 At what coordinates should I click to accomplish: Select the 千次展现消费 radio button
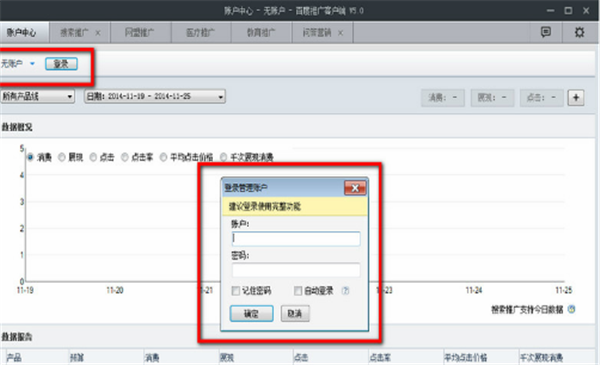pyautogui.click(x=223, y=157)
